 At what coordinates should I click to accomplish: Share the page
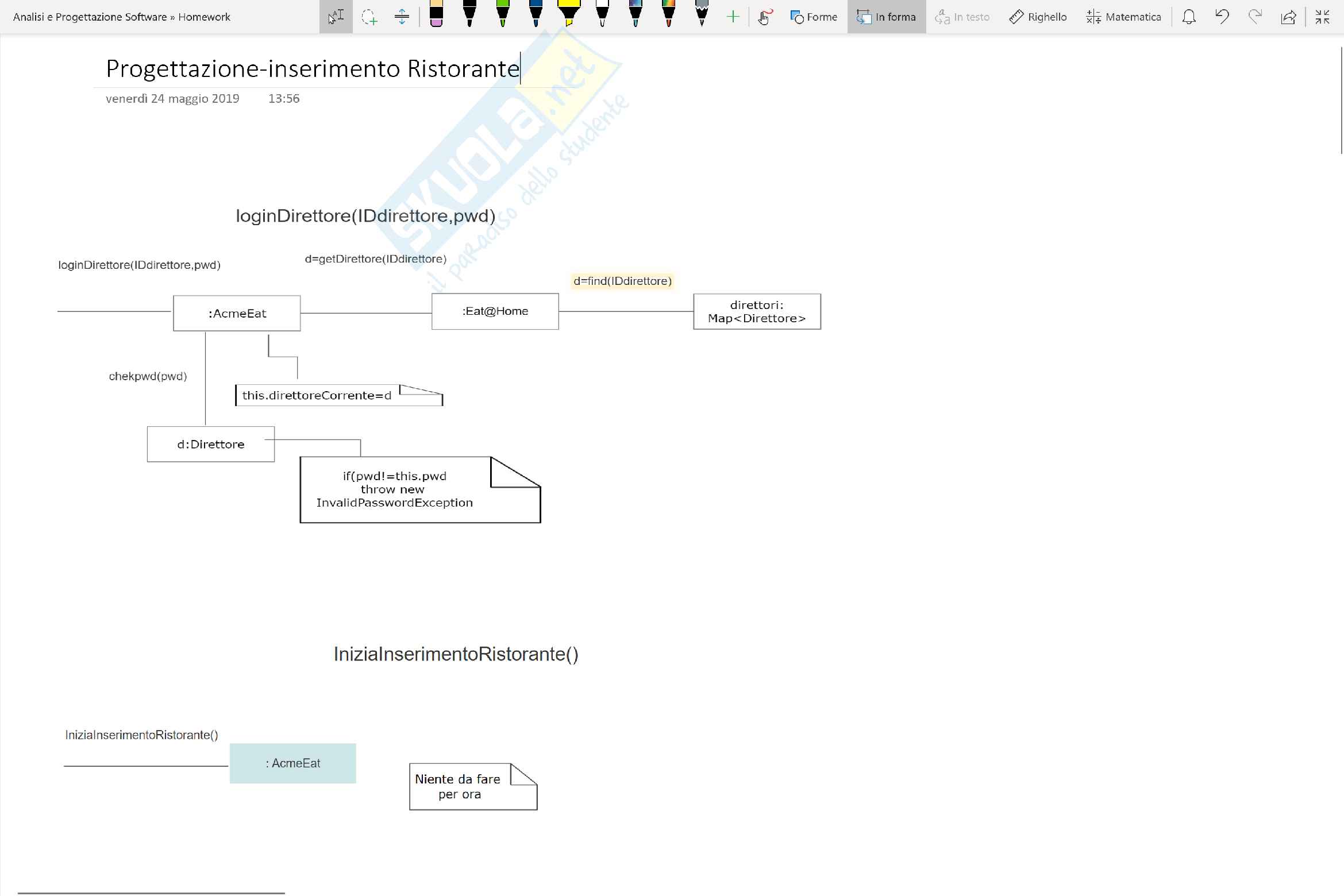click(1288, 17)
